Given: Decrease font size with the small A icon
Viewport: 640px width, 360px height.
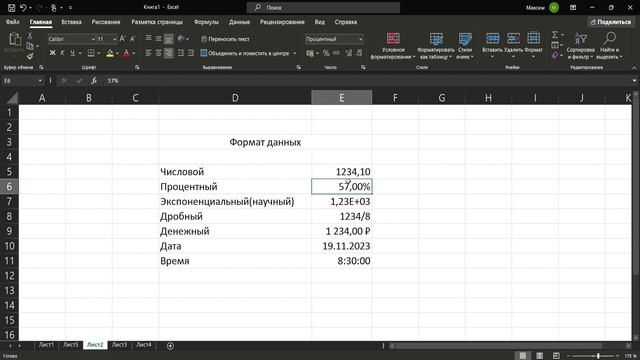Looking at the screenshot, I should pos(132,39).
